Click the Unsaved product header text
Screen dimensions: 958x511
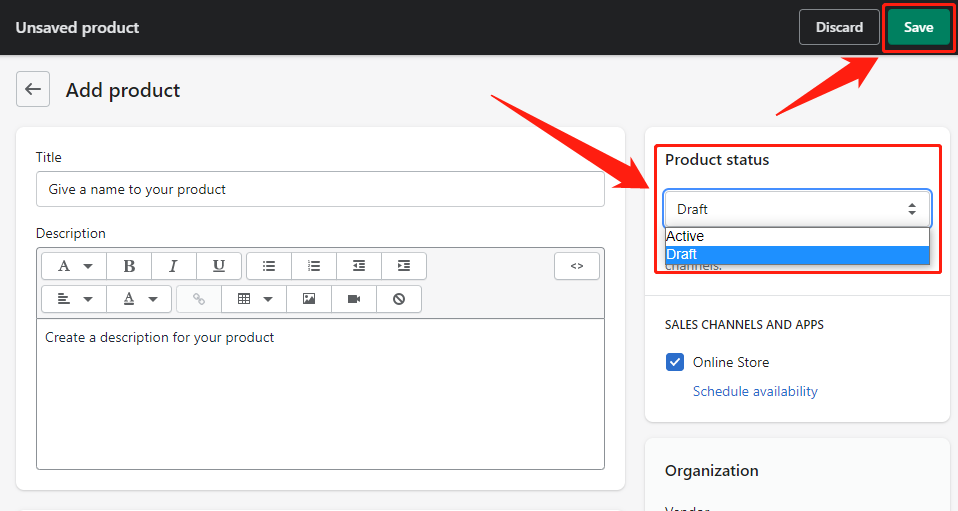(77, 28)
